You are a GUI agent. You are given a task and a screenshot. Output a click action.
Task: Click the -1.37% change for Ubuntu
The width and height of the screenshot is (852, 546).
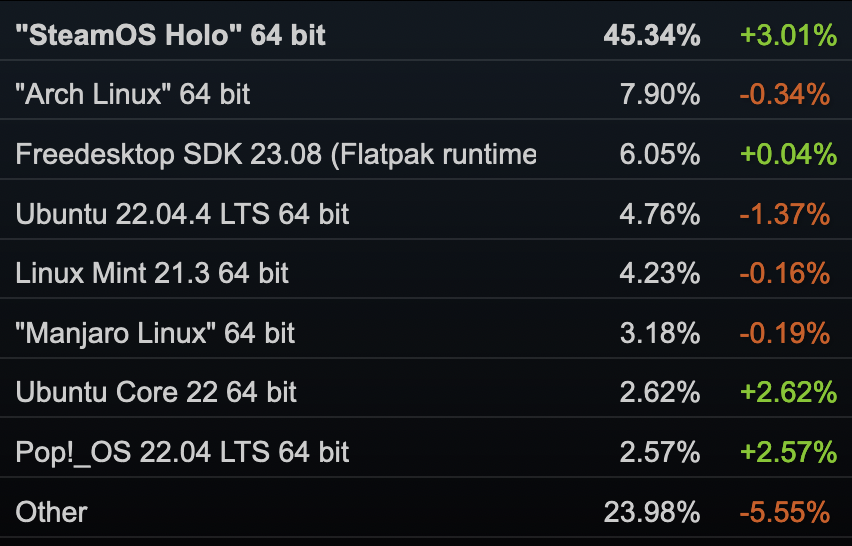coord(785,214)
